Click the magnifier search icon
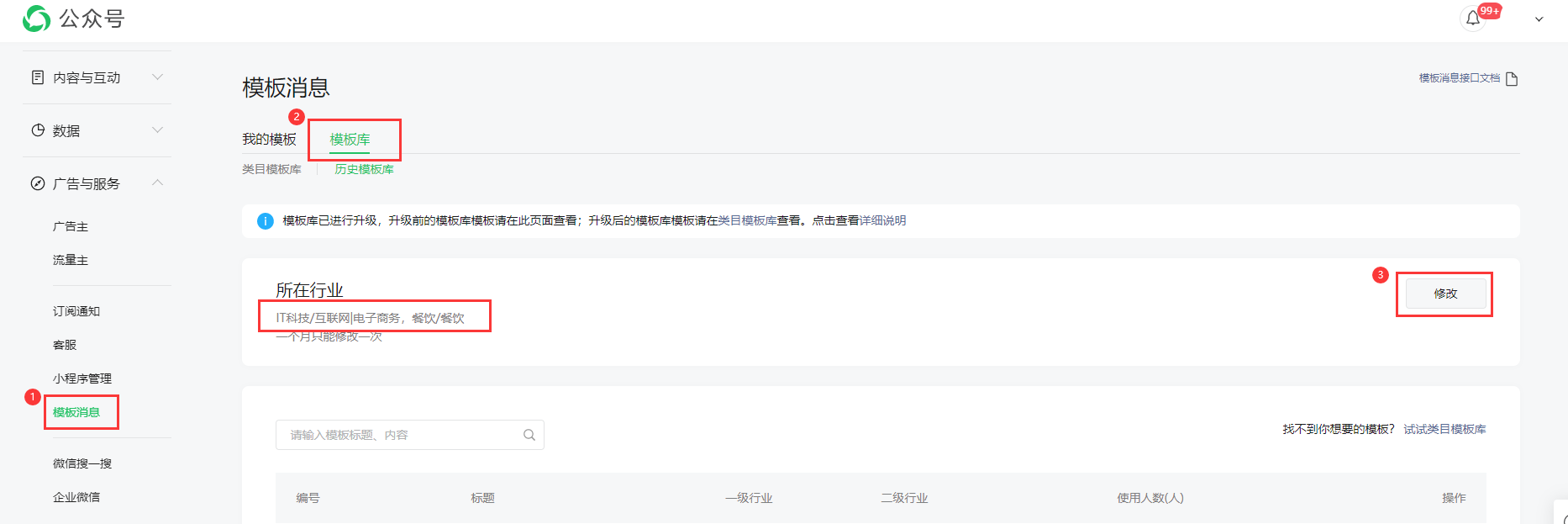1568x524 pixels. tap(529, 435)
